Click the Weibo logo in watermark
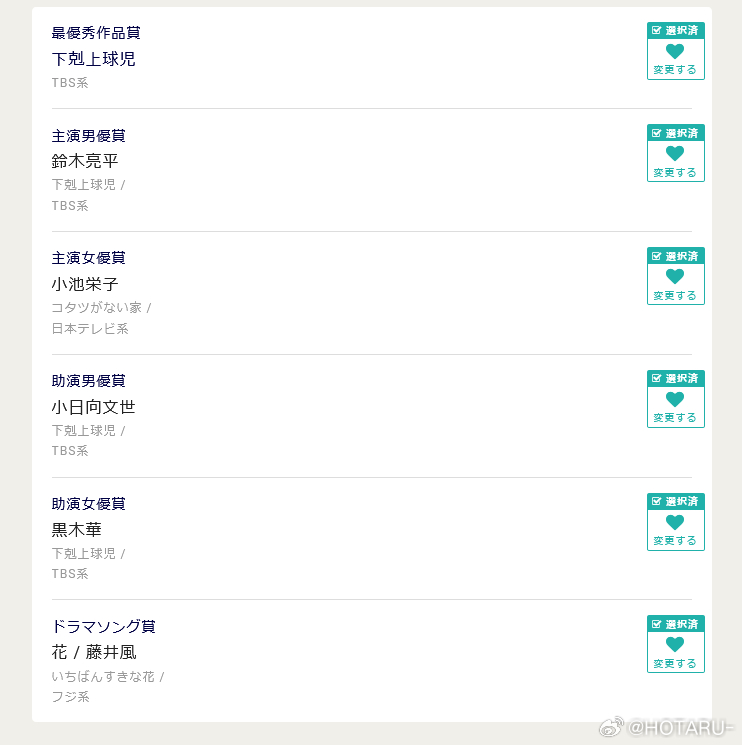This screenshot has width=742, height=745. tap(611, 727)
